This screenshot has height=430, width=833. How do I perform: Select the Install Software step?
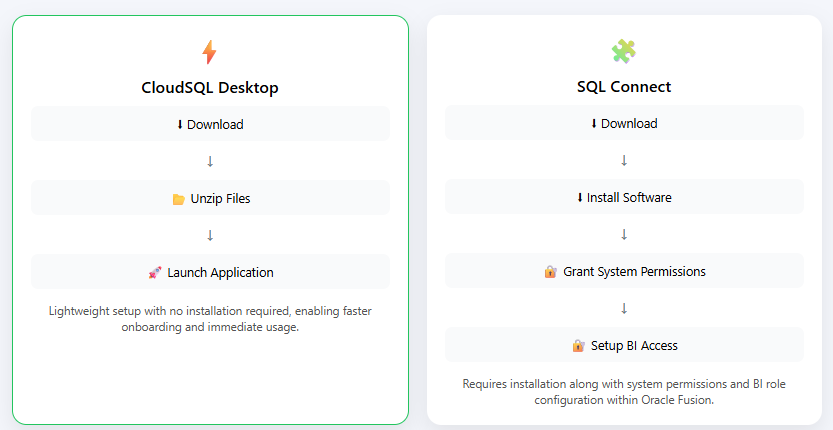coord(624,197)
